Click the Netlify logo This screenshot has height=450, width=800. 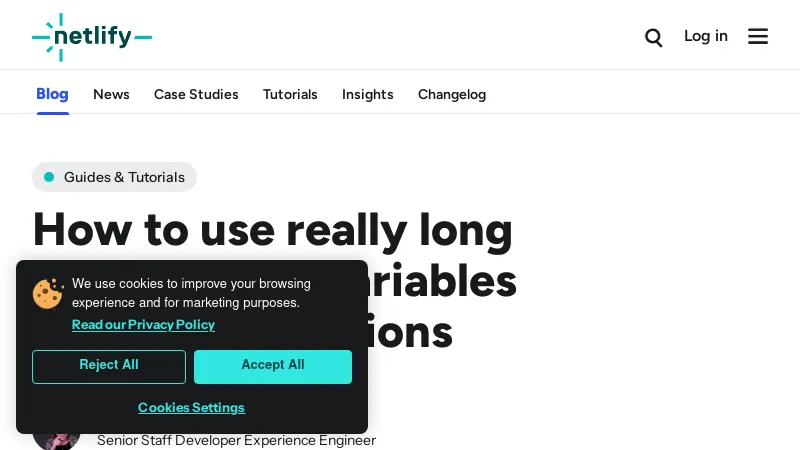point(92,37)
